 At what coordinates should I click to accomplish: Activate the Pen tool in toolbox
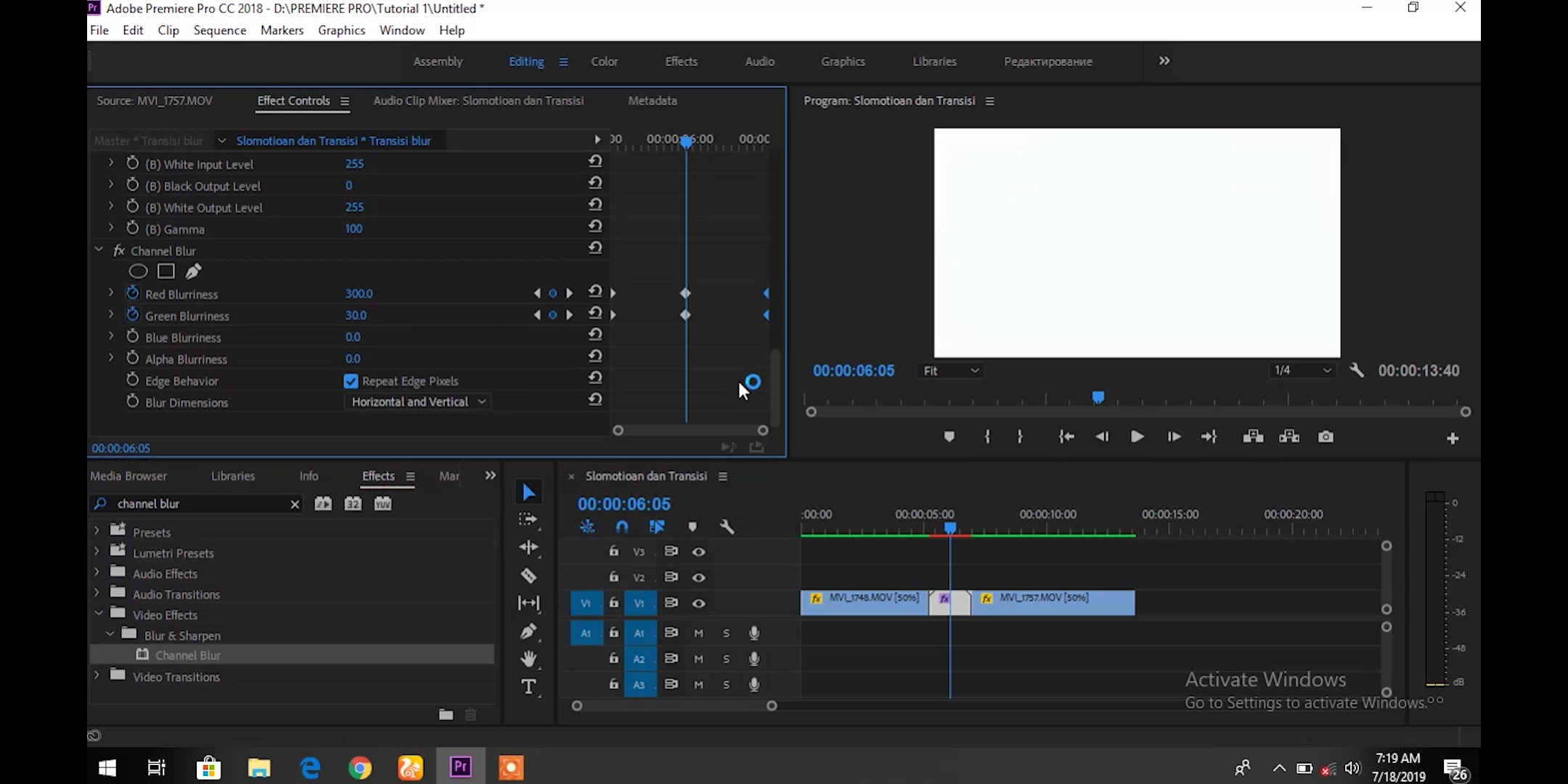(528, 632)
